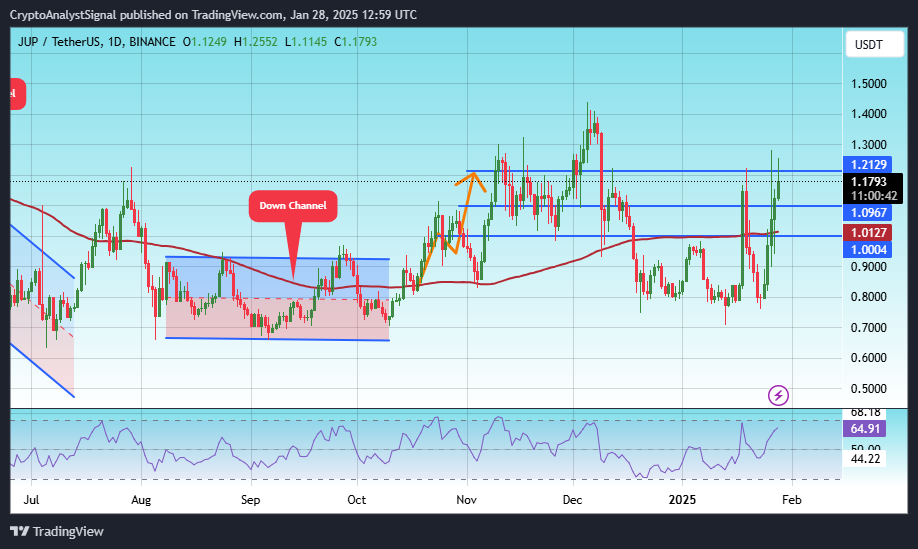Screen dimensions: 918x549
Task: Click the 0.7000 price axis label
Action: click(869, 328)
